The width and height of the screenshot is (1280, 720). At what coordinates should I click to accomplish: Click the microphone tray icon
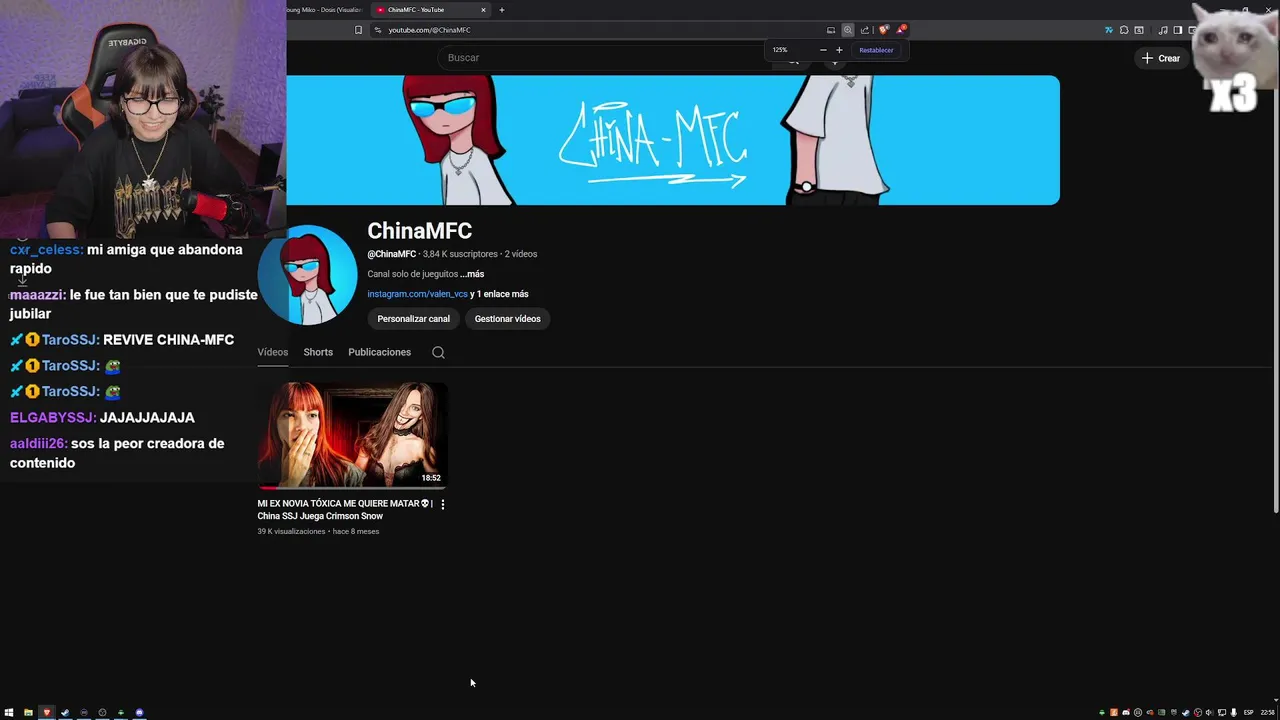[1234, 712]
